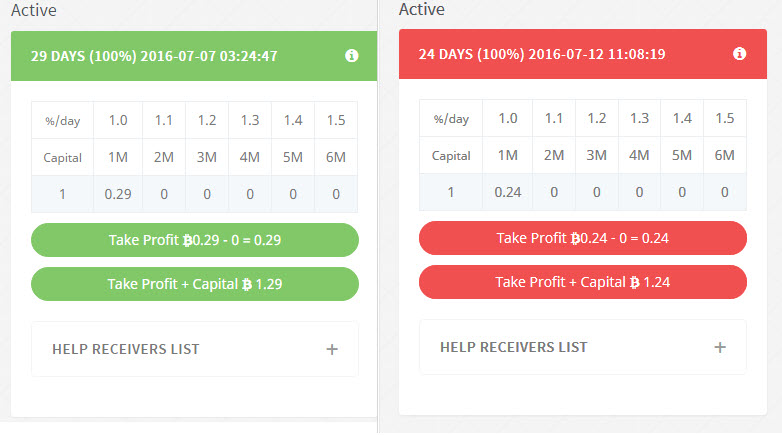Click the plus icon in the red card's receivers list

719,347
